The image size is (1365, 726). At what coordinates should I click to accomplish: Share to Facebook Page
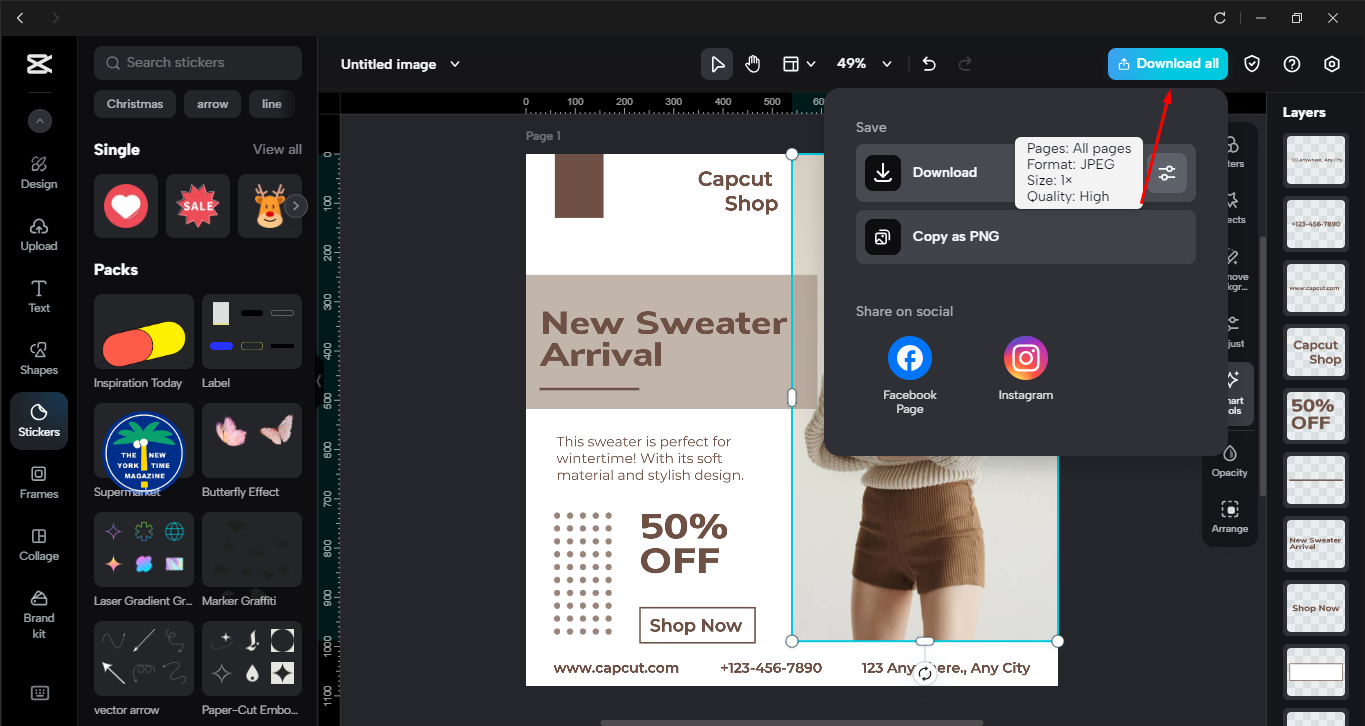[x=910, y=375]
